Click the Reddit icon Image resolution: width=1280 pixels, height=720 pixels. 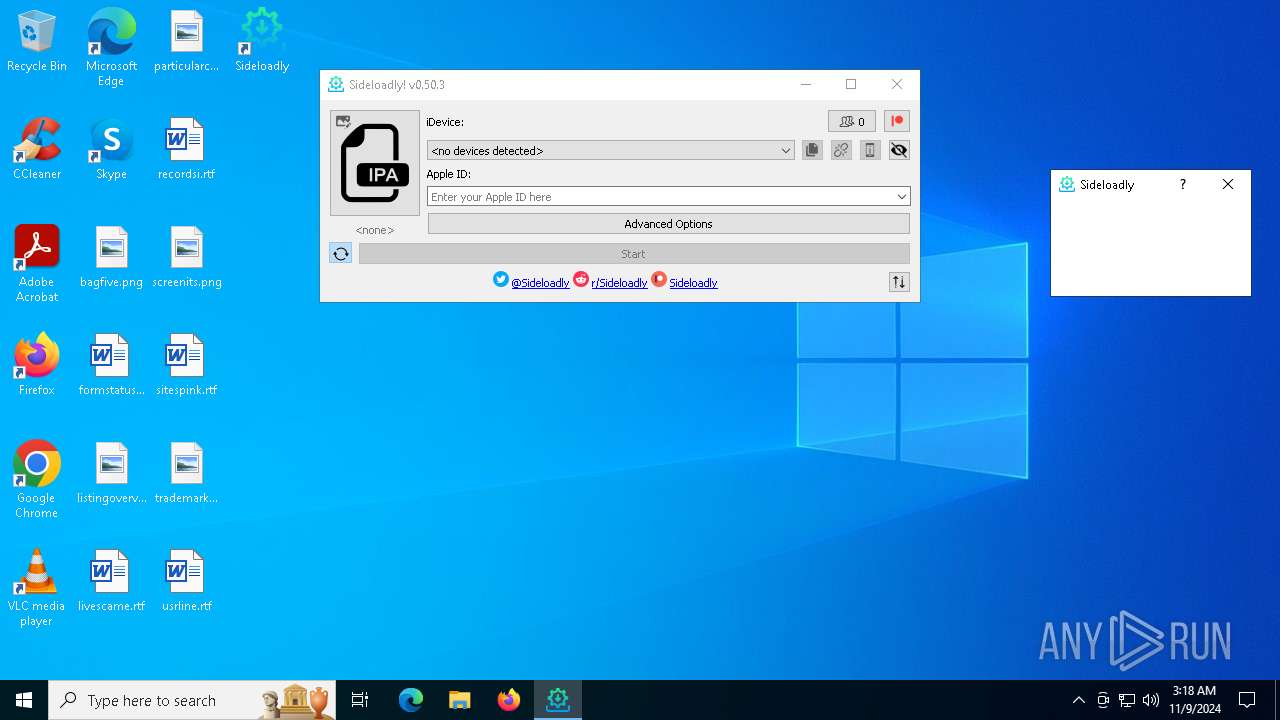click(x=581, y=280)
